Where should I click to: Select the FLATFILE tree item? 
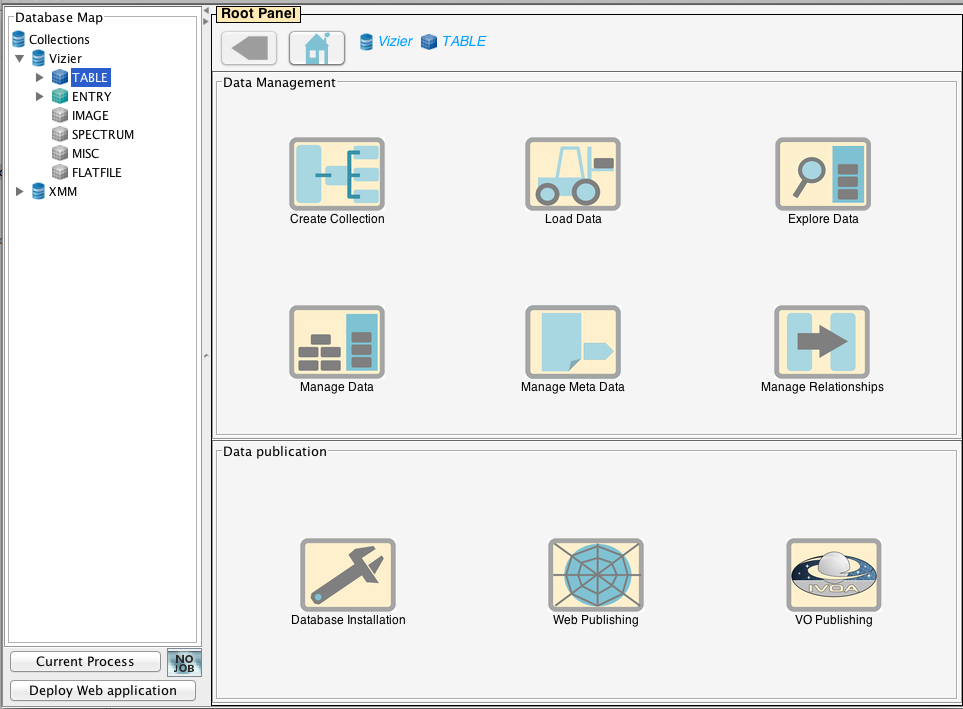87,173
